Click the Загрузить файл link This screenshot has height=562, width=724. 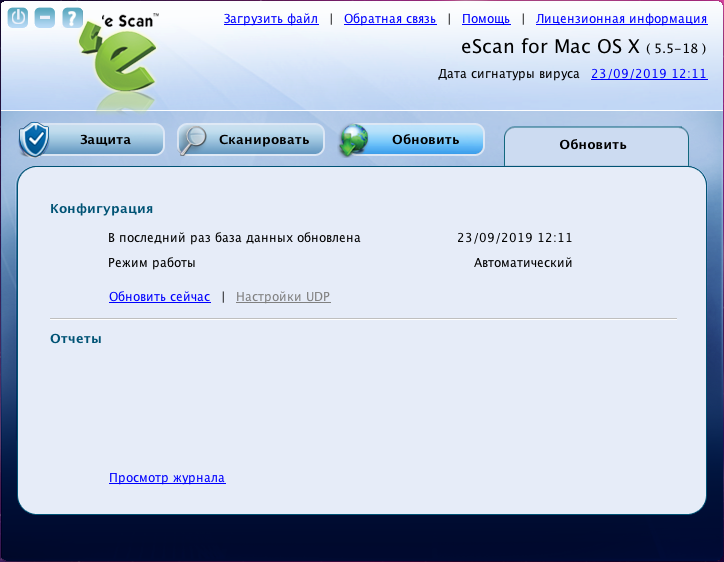pyautogui.click(x=271, y=19)
